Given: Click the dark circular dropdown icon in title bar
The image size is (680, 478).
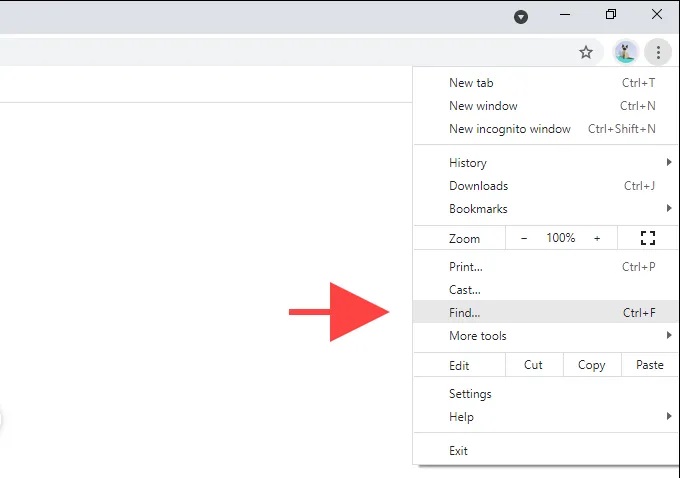Looking at the screenshot, I should (521, 16).
